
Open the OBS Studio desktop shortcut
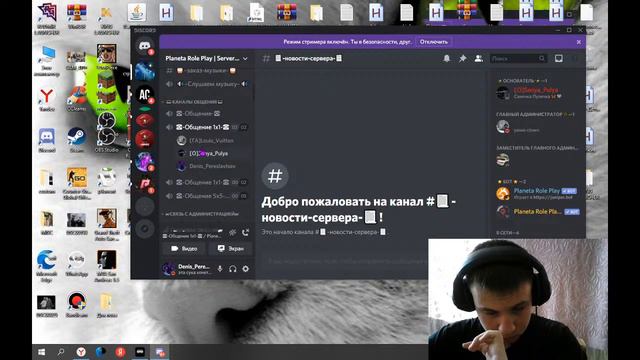(106, 140)
